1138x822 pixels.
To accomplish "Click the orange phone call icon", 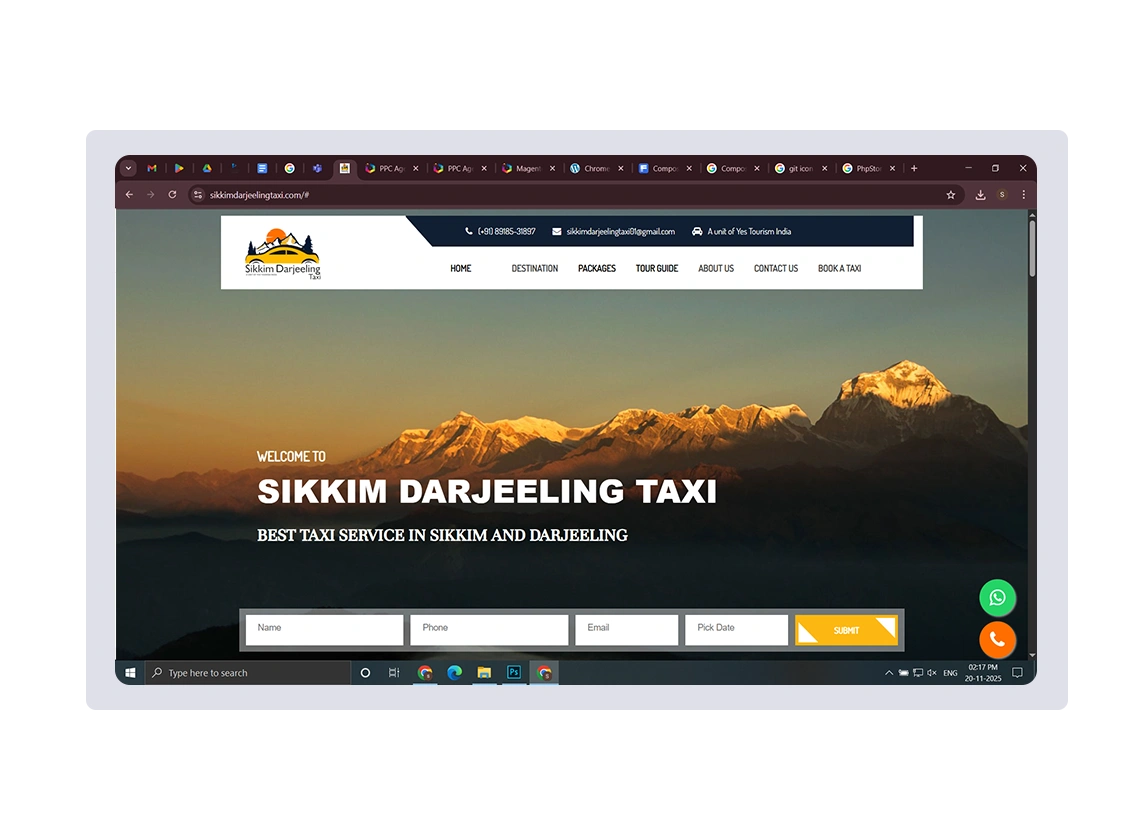I will tap(997, 640).
